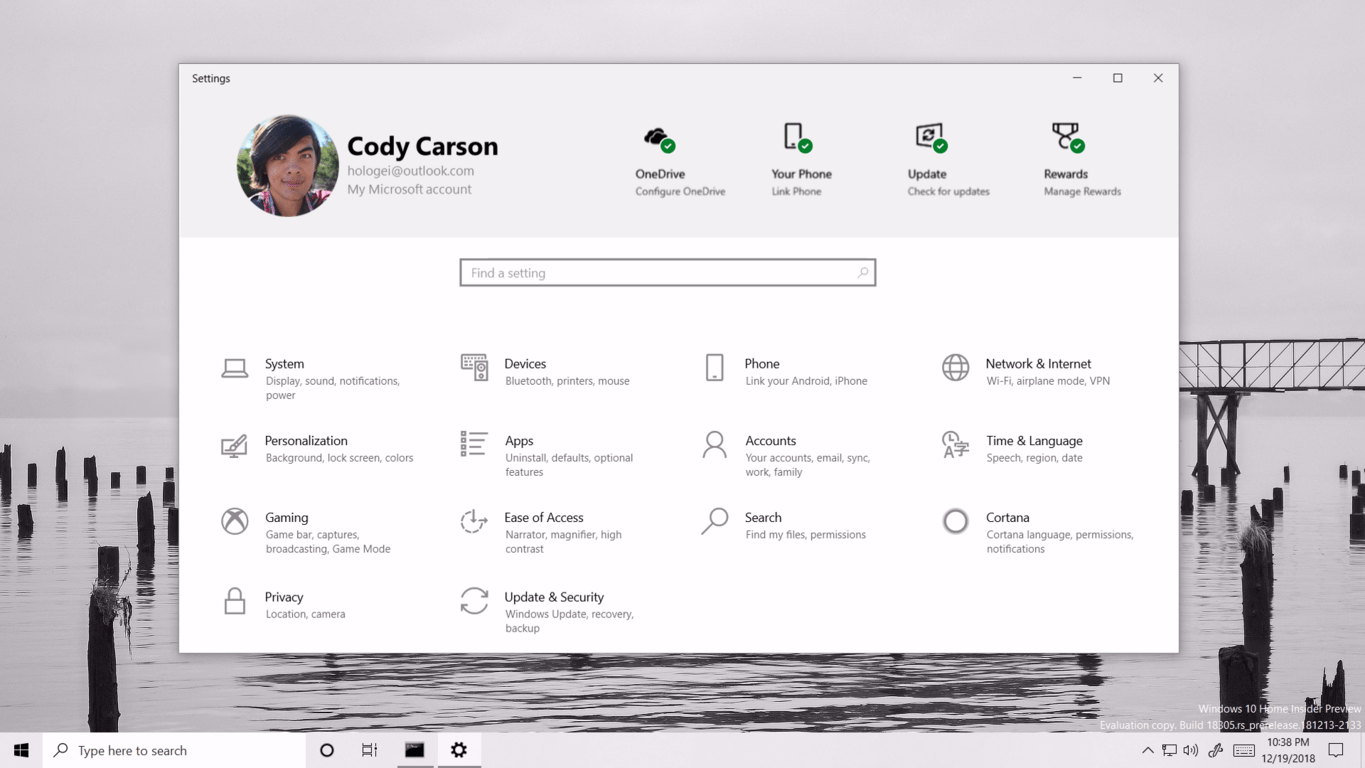Click the magnifier in Find a setting
Viewport: 1365px width, 768px height.
point(862,272)
